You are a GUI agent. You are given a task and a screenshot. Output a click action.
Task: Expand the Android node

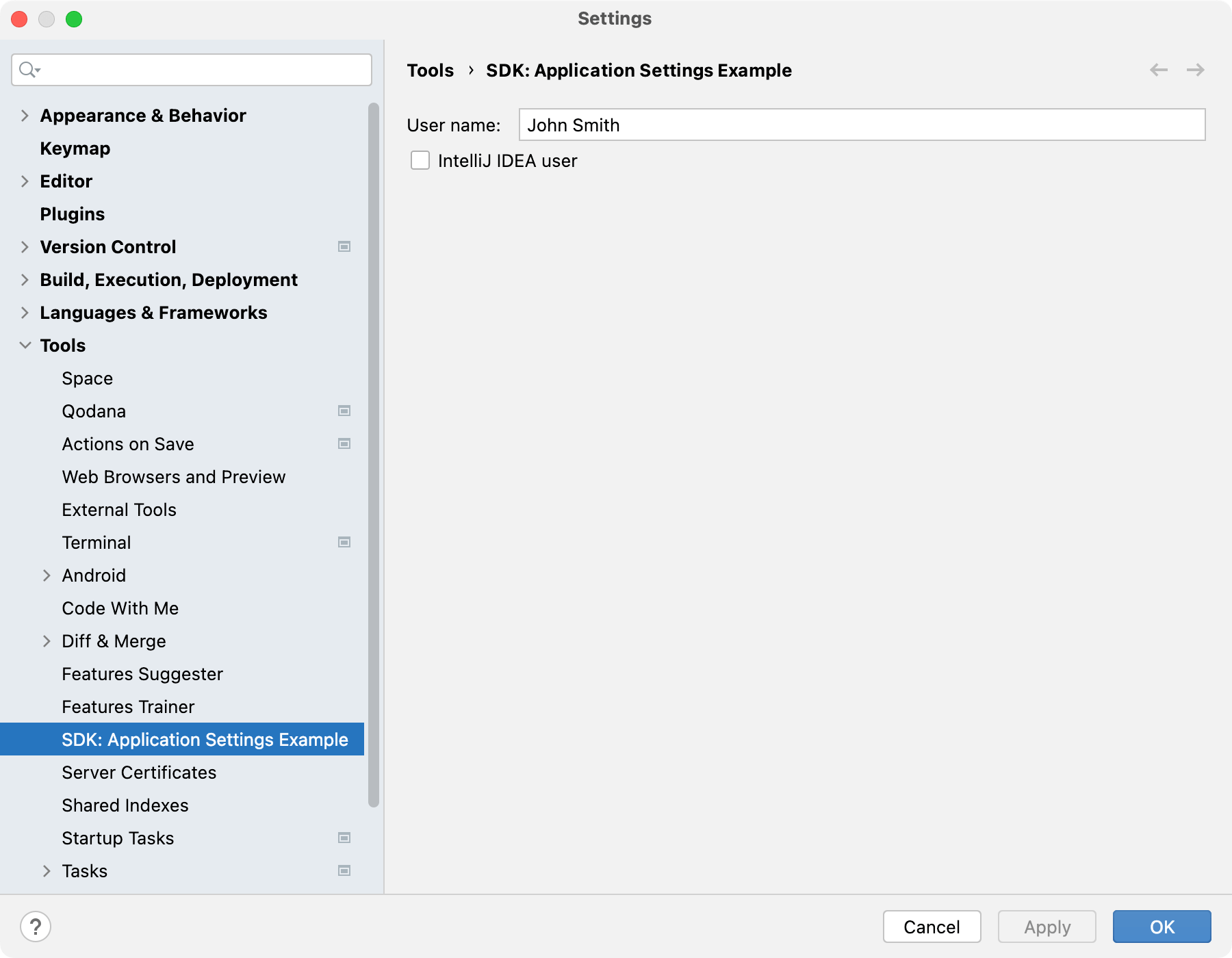coord(47,575)
